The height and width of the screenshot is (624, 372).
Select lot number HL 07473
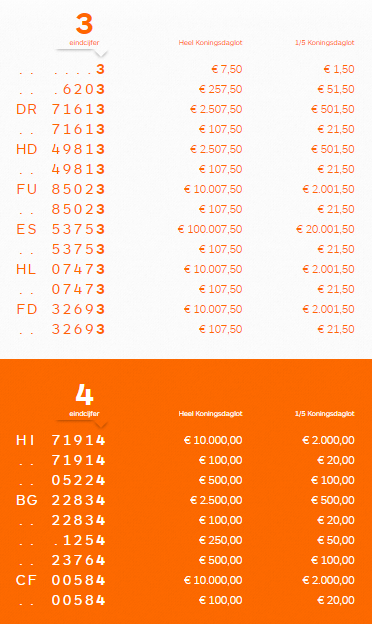click(x=60, y=269)
